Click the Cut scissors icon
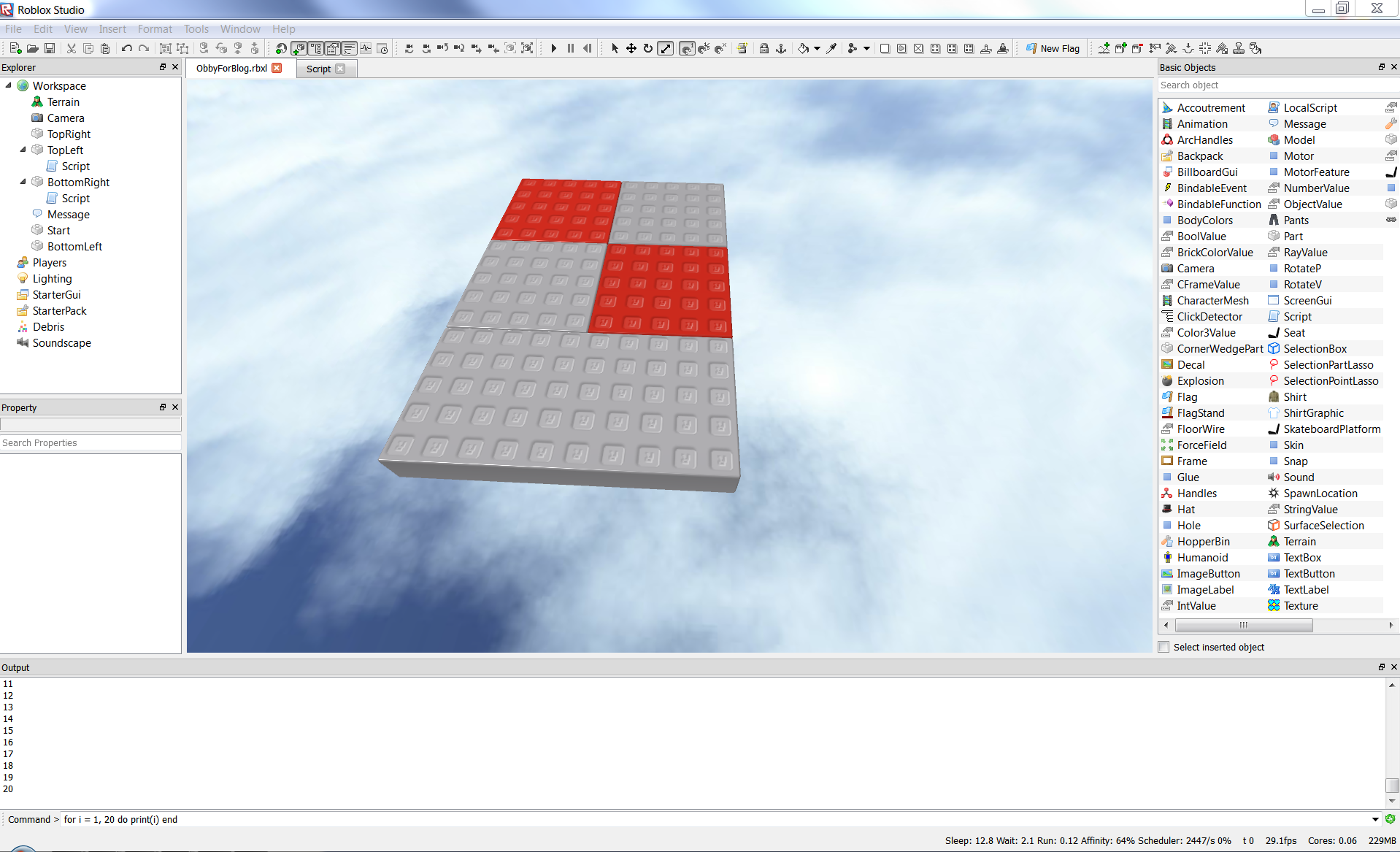The height and width of the screenshot is (852, 1400). [71, 48]
